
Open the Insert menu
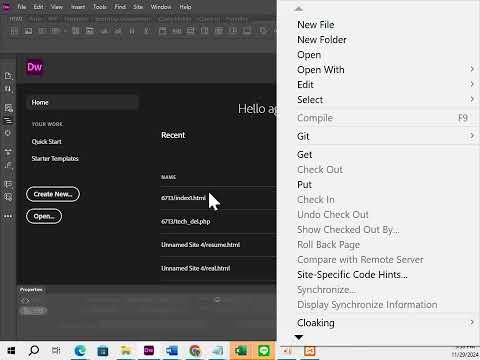click(x=78, y=7)
